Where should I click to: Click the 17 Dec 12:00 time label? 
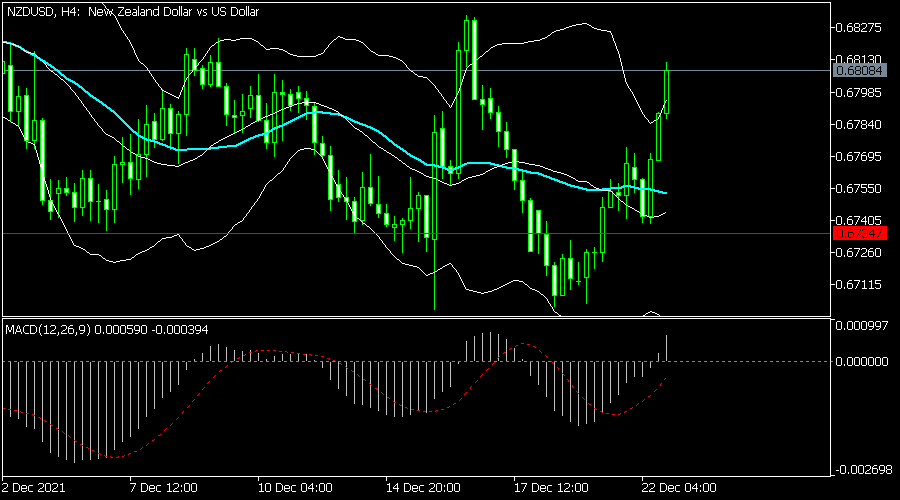pyautogui.click(x=551, y=488)
